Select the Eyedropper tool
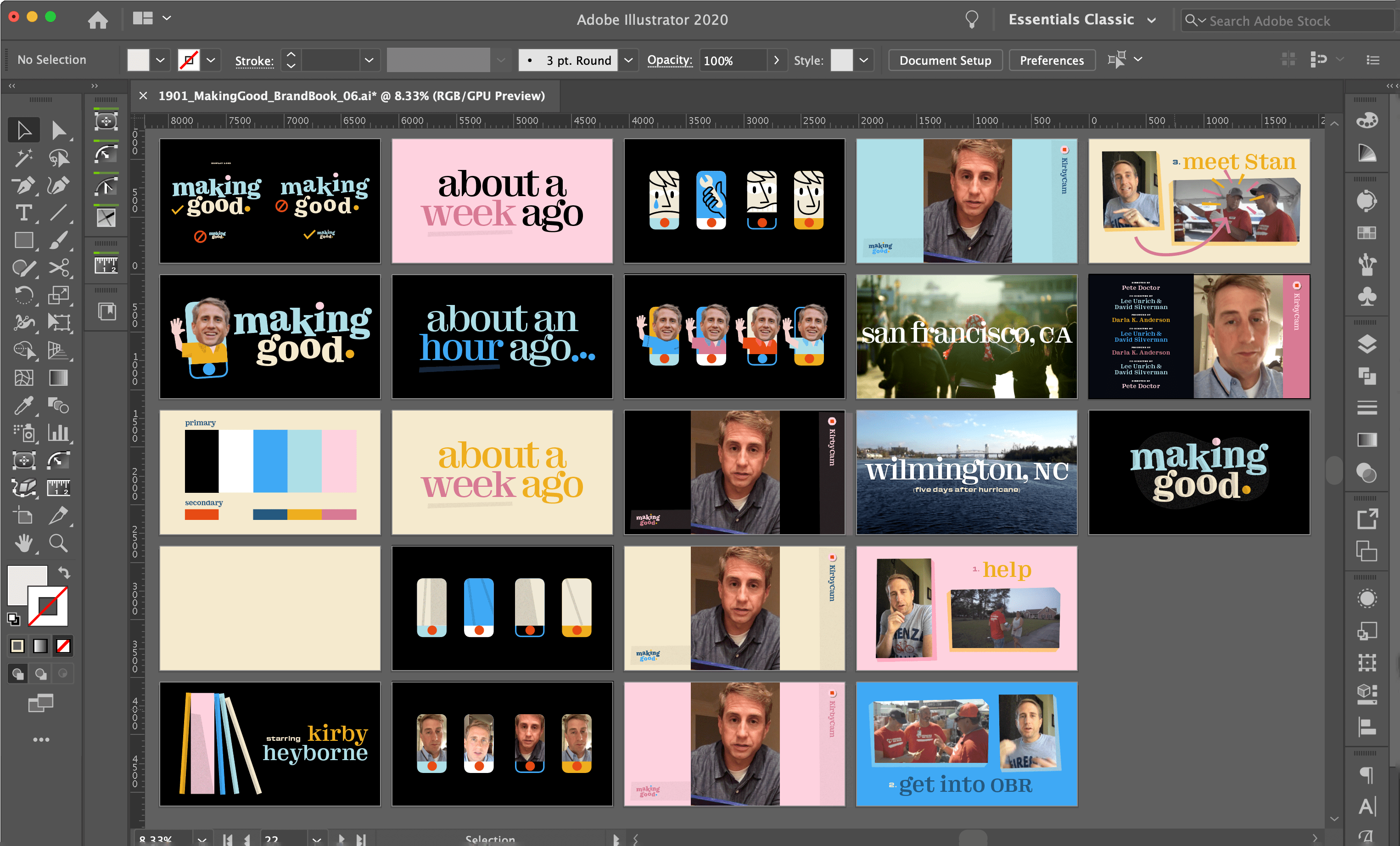1400x846 pixels. click(23, 406)
